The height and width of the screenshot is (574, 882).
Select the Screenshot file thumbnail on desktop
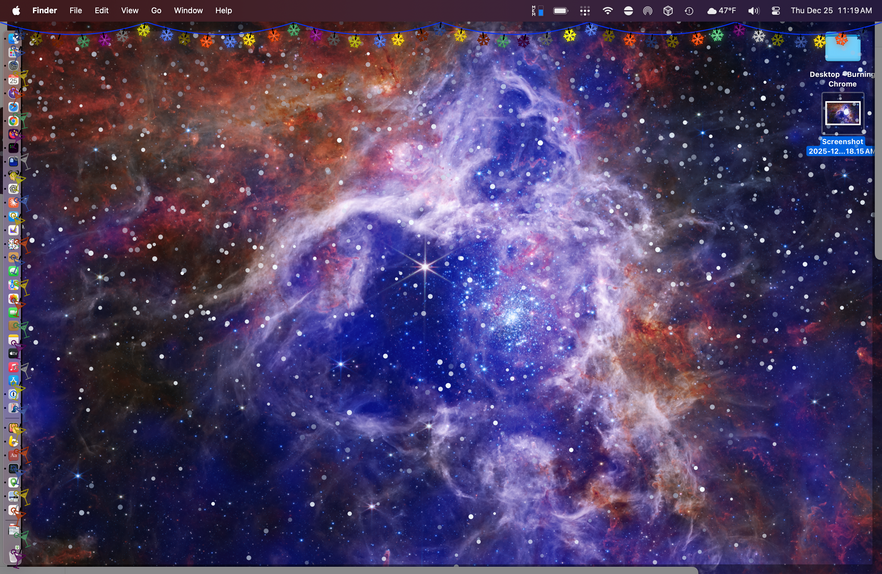point(843,114)
